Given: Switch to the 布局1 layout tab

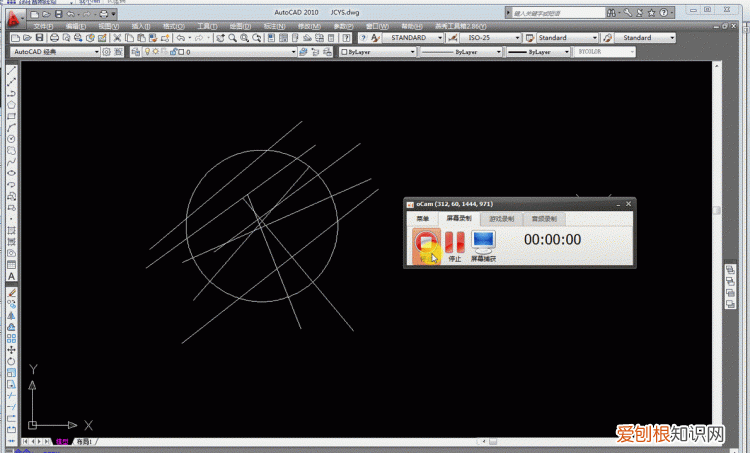Looking at the screenshot, I should (84, 441).
